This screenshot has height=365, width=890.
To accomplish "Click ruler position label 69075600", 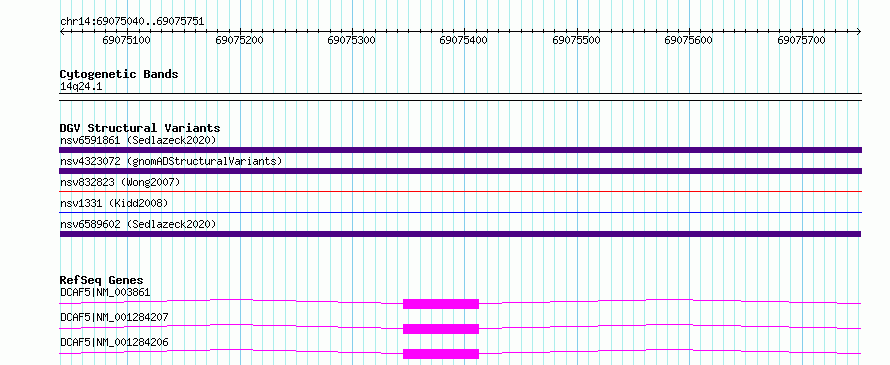I will [x=689, y=40].
